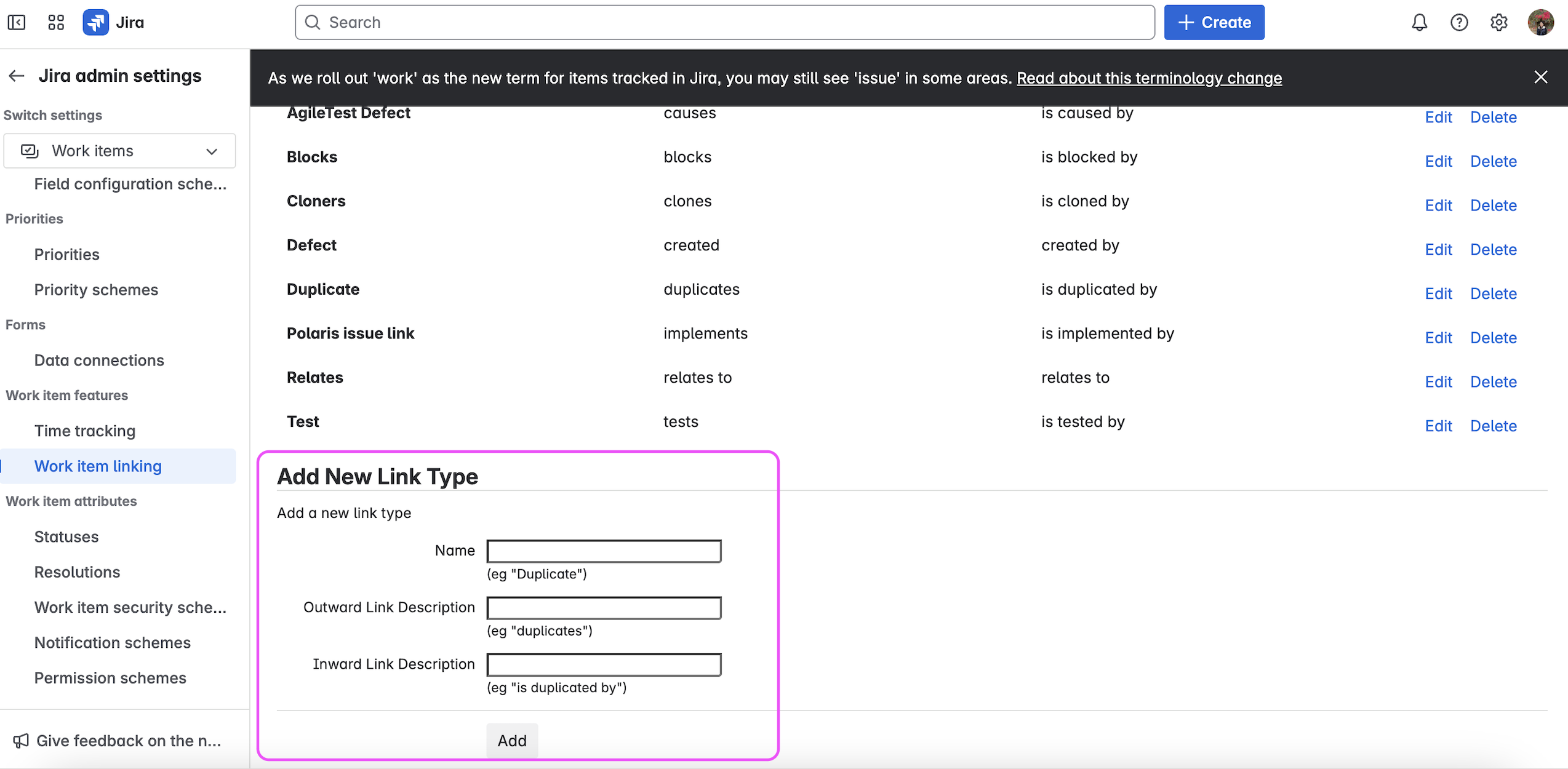Focus the Name input field

(604, 551)
